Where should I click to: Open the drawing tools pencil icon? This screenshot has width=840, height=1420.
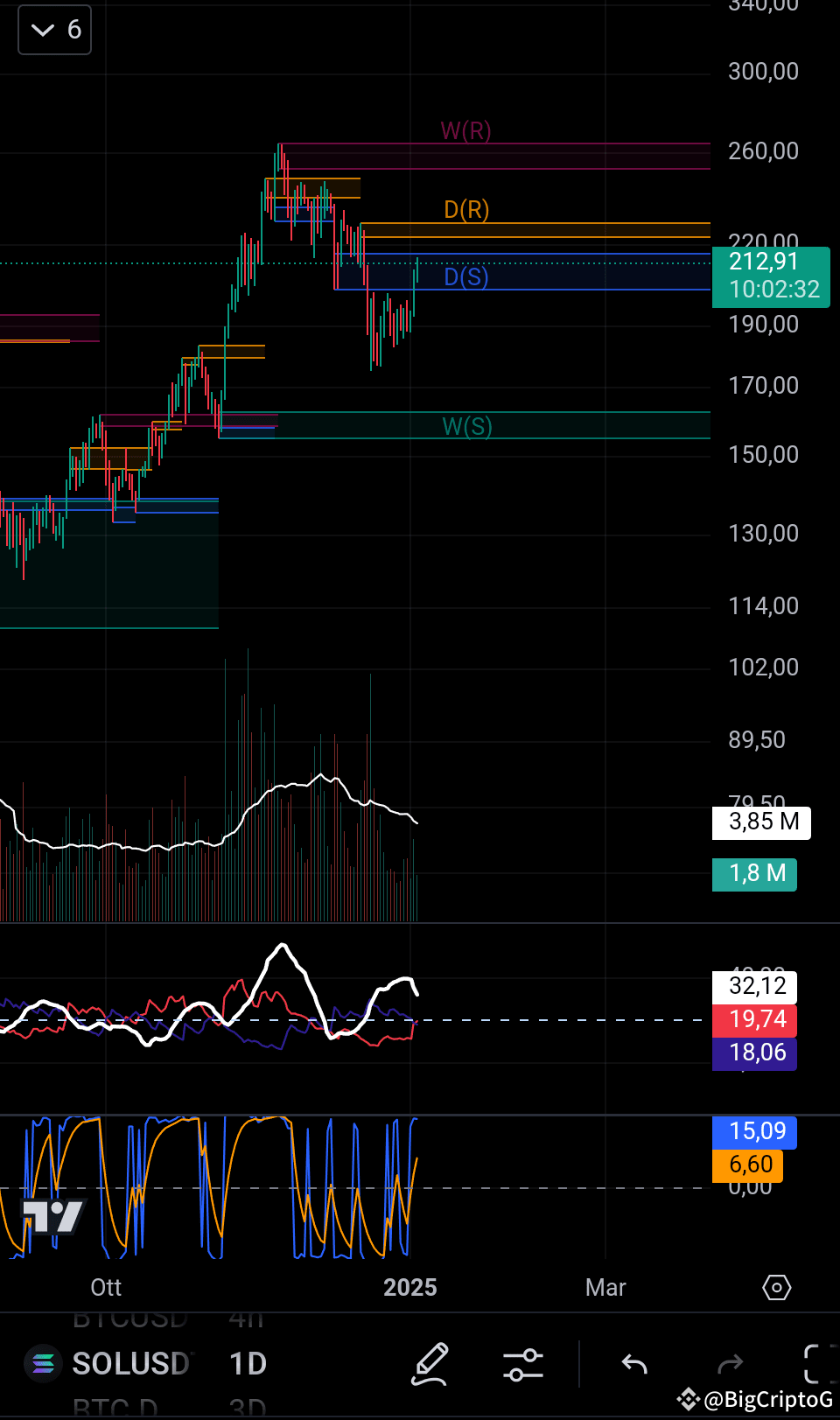[430, 1364]
